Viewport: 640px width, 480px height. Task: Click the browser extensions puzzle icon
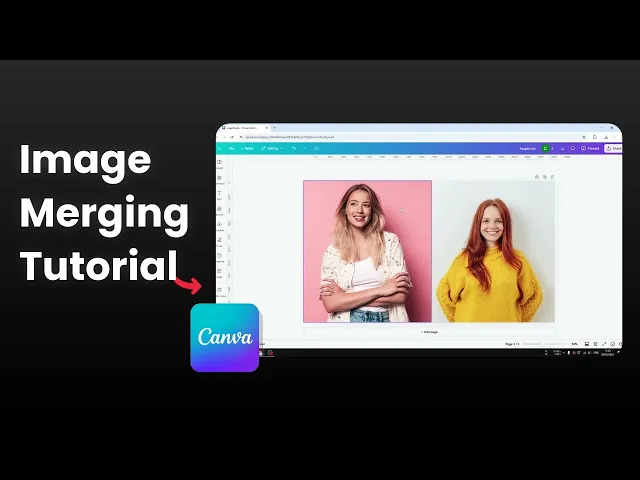595,137
